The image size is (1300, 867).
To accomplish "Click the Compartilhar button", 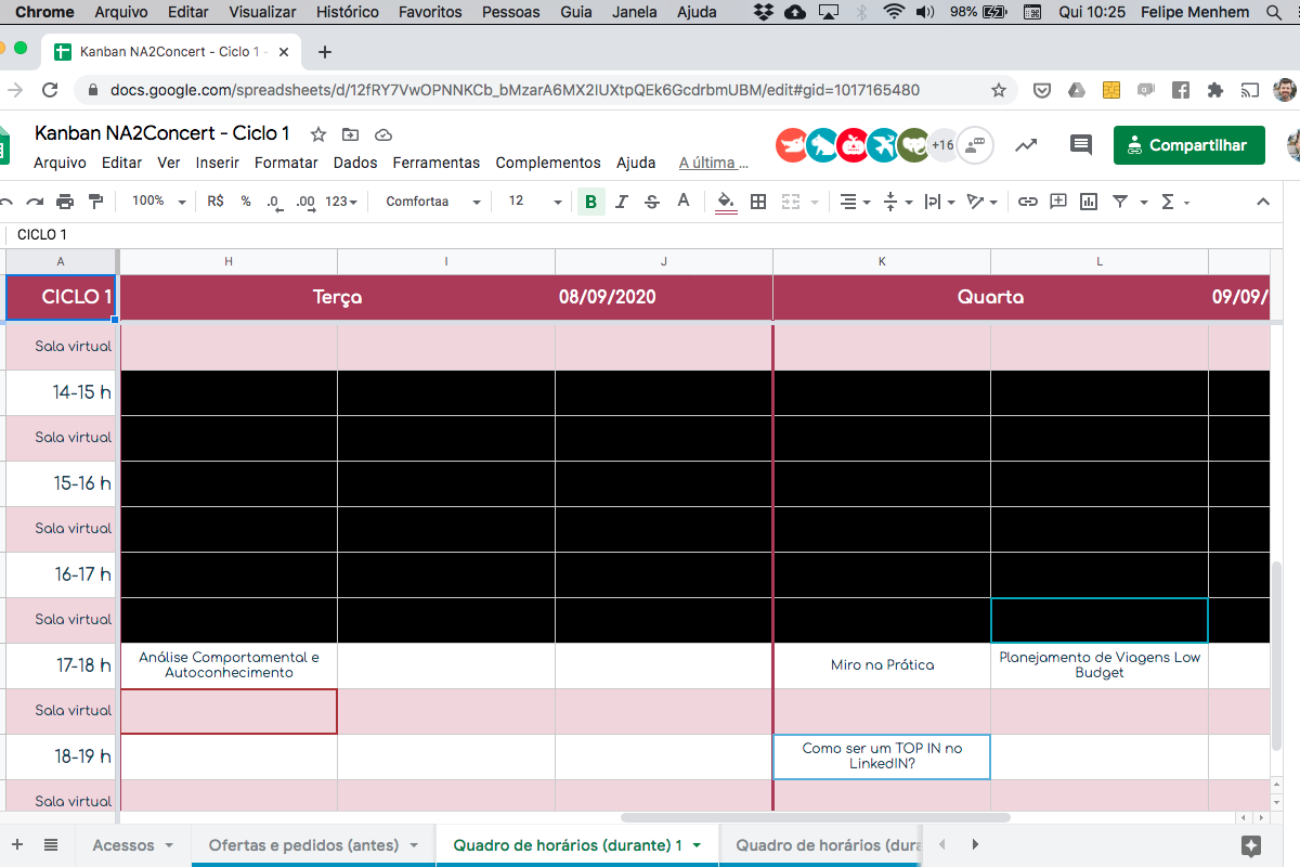I will (1188, 145).
